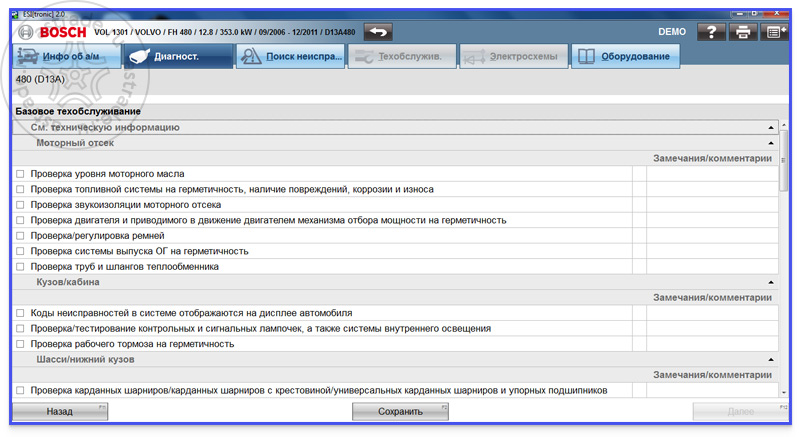The width and height of the screenshot is (799, 437).
Task: Click the Назад button
Action: point(60,412)
